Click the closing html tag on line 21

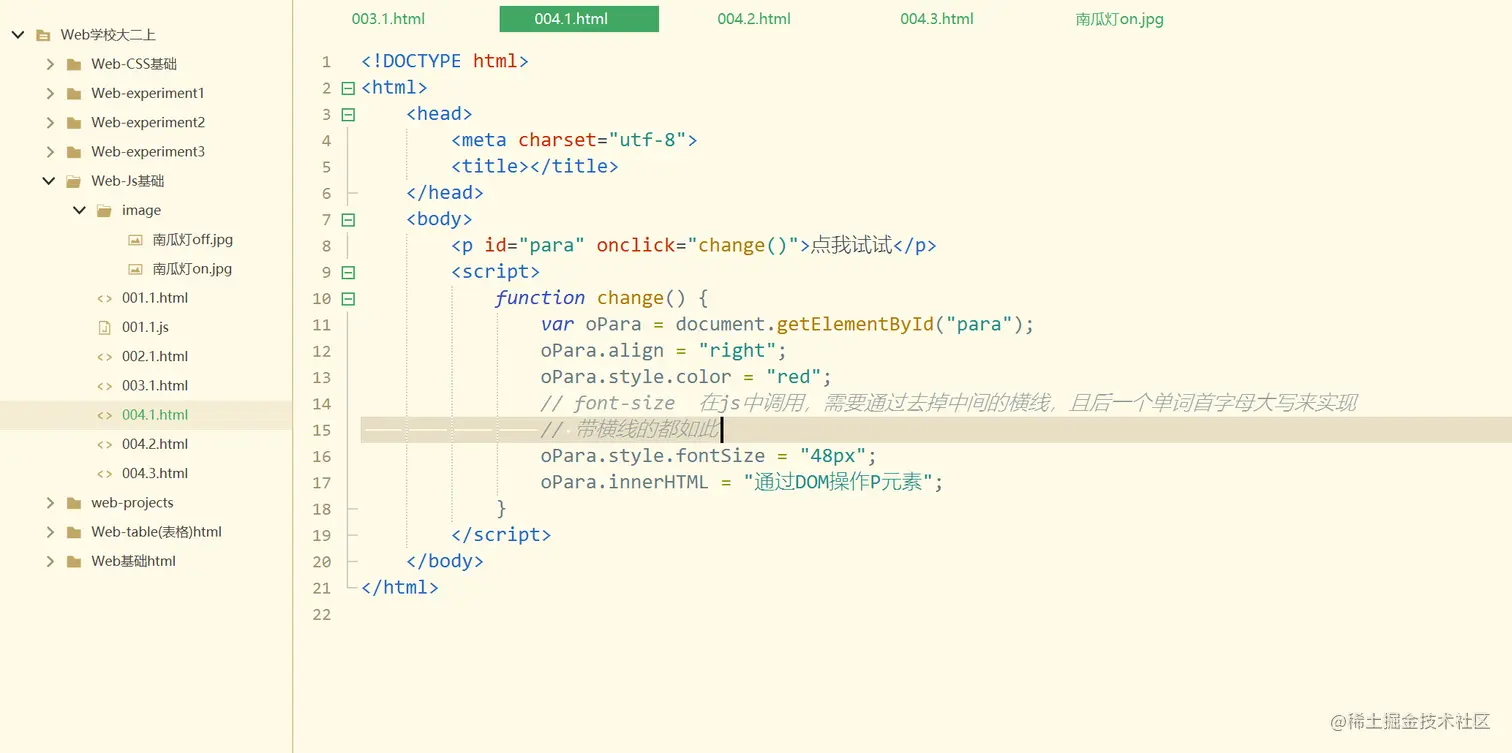click(399, 587)
